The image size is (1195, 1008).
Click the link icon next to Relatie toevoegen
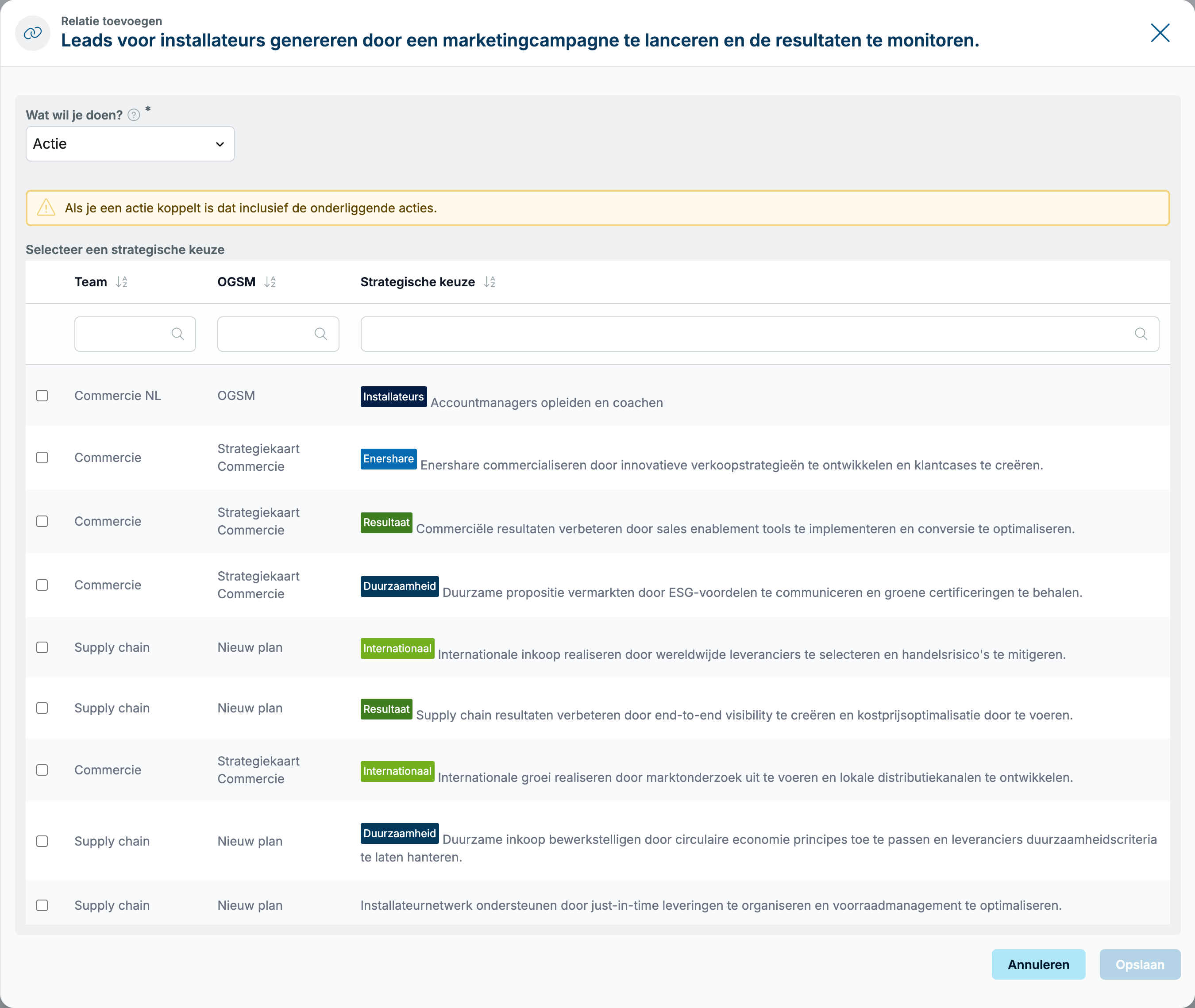point(33,33)
